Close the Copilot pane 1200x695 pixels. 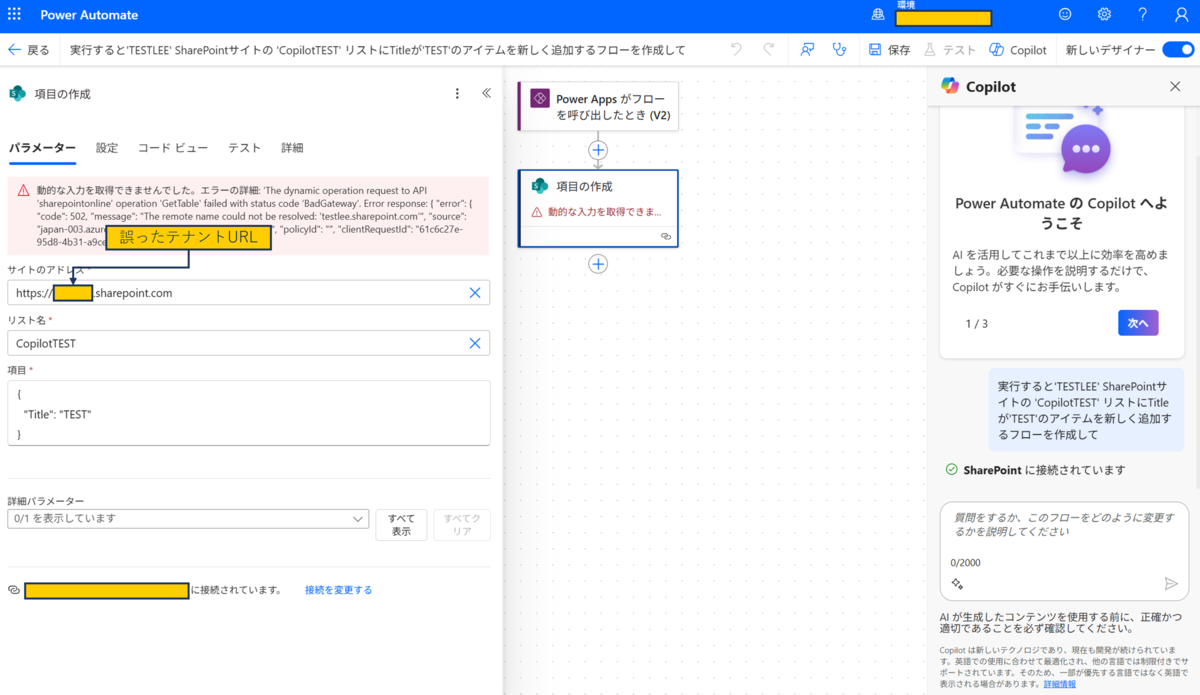[1175, 87]
